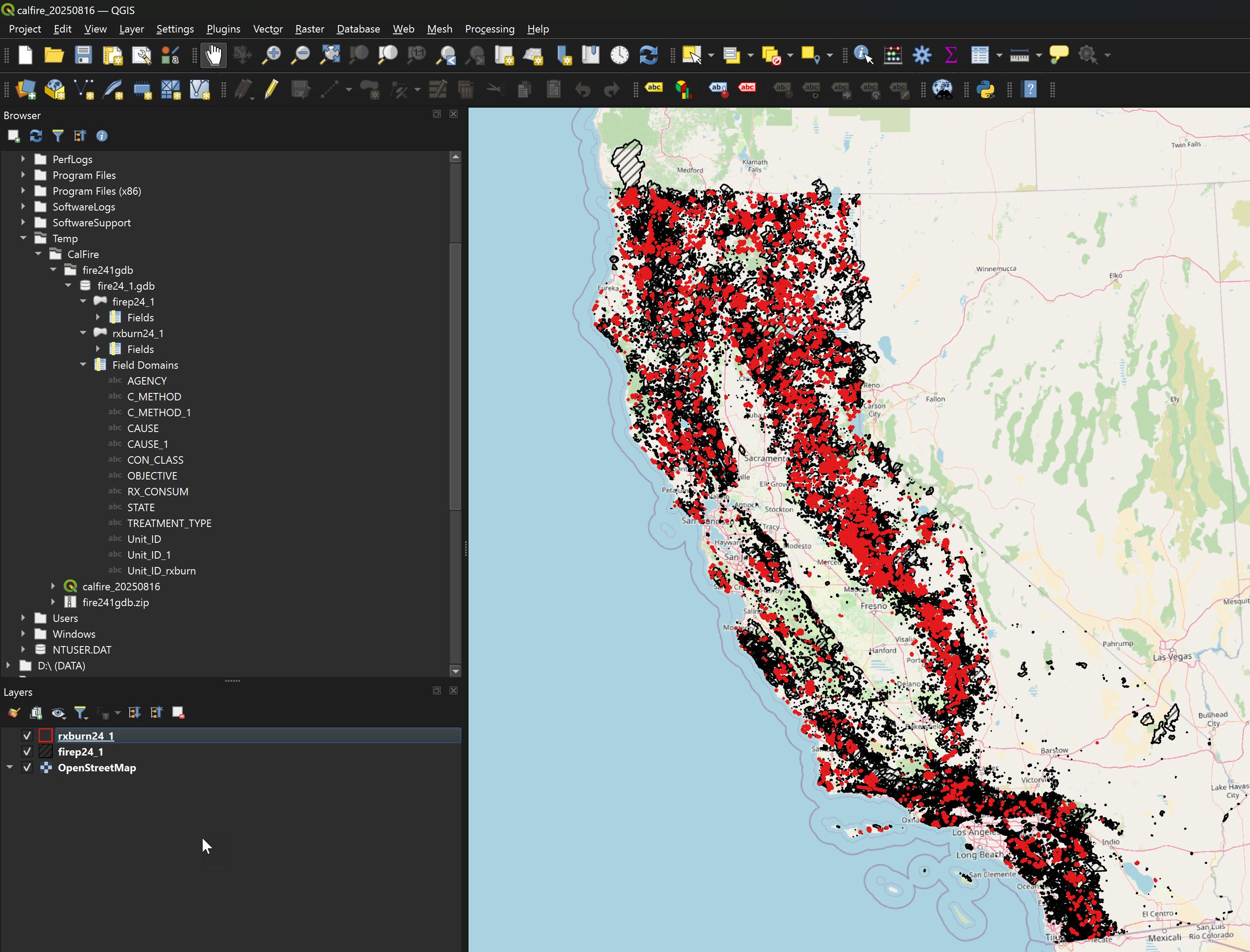1250x952 pixels.
Task: Select the Pan Map hand tool
Action: (213, 55)
